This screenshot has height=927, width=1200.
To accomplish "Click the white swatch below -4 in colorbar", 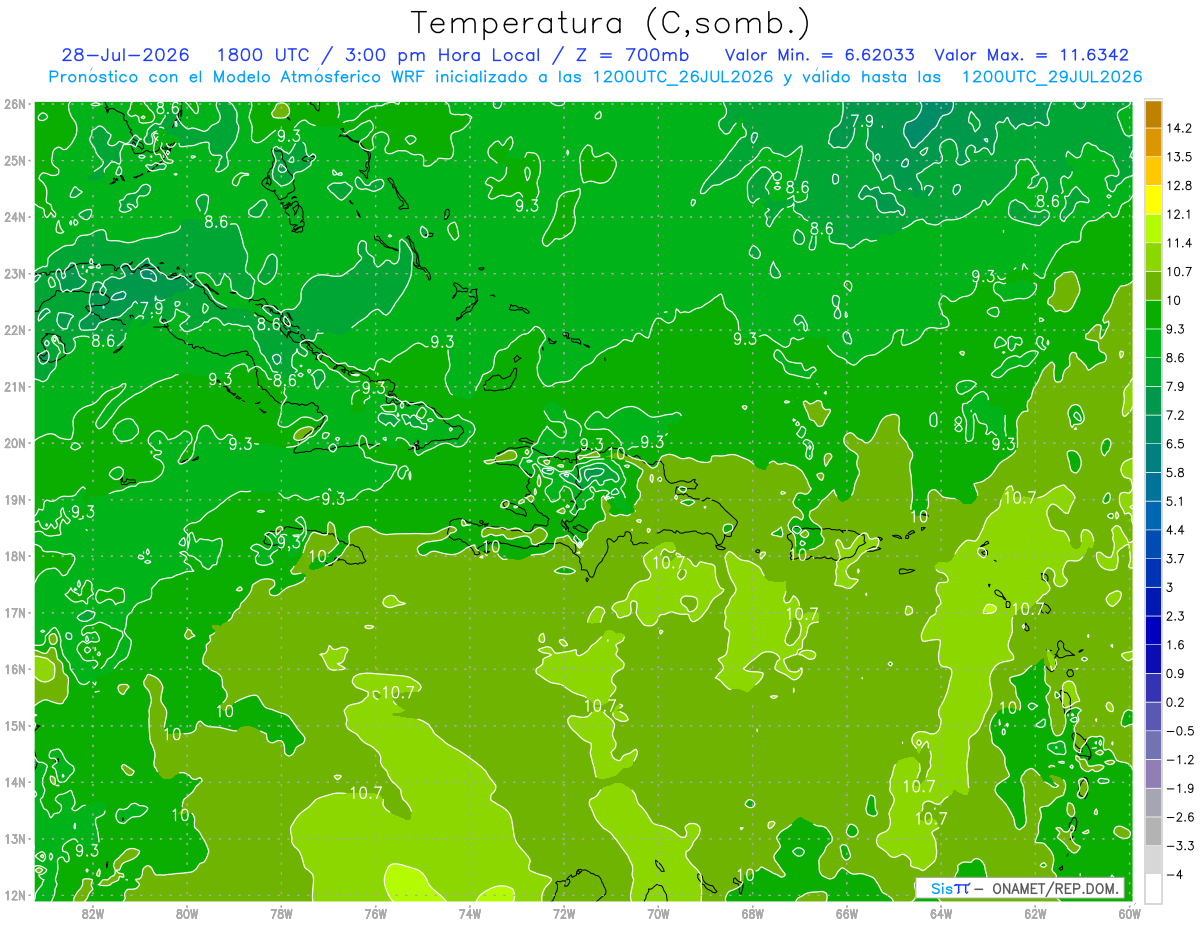I will [x=1153, y=888].
